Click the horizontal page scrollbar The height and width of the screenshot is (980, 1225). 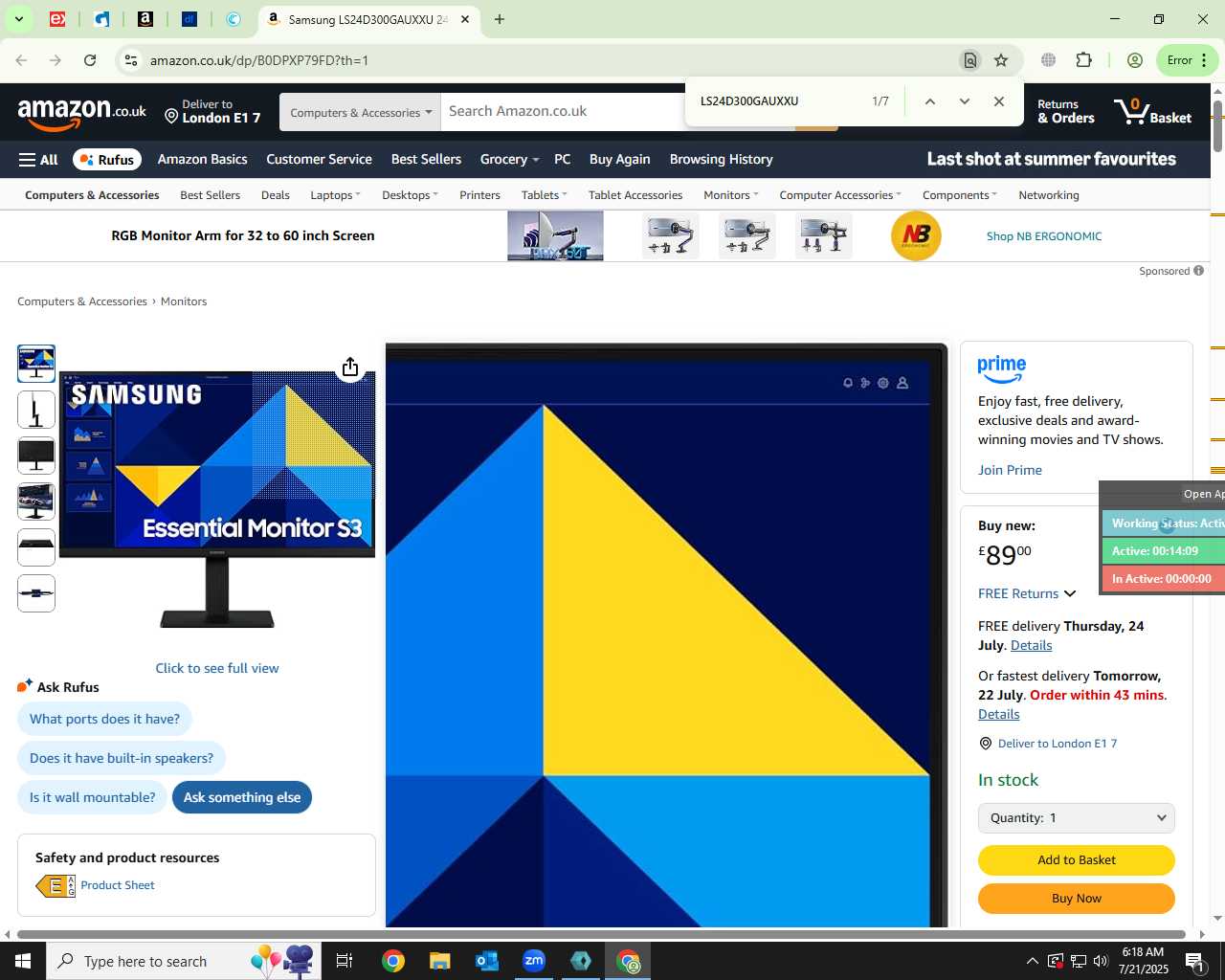coord(601,934)
